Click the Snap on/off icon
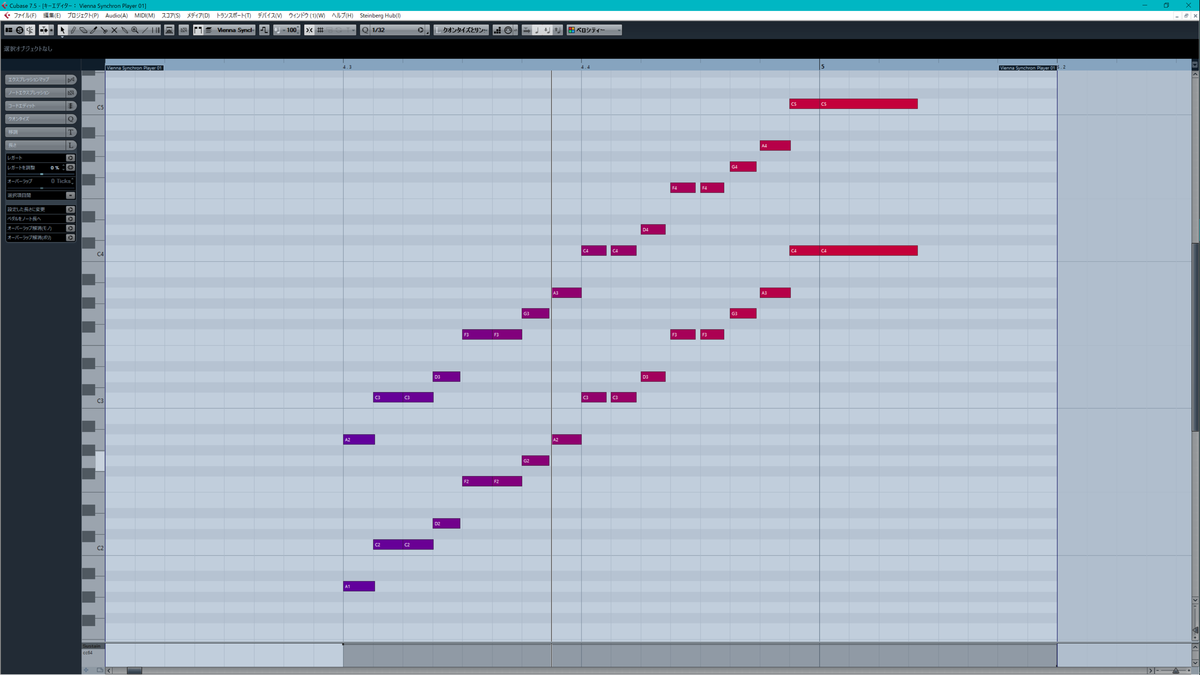This screenshot has height=675, width=1200. [x=309, y=30]
